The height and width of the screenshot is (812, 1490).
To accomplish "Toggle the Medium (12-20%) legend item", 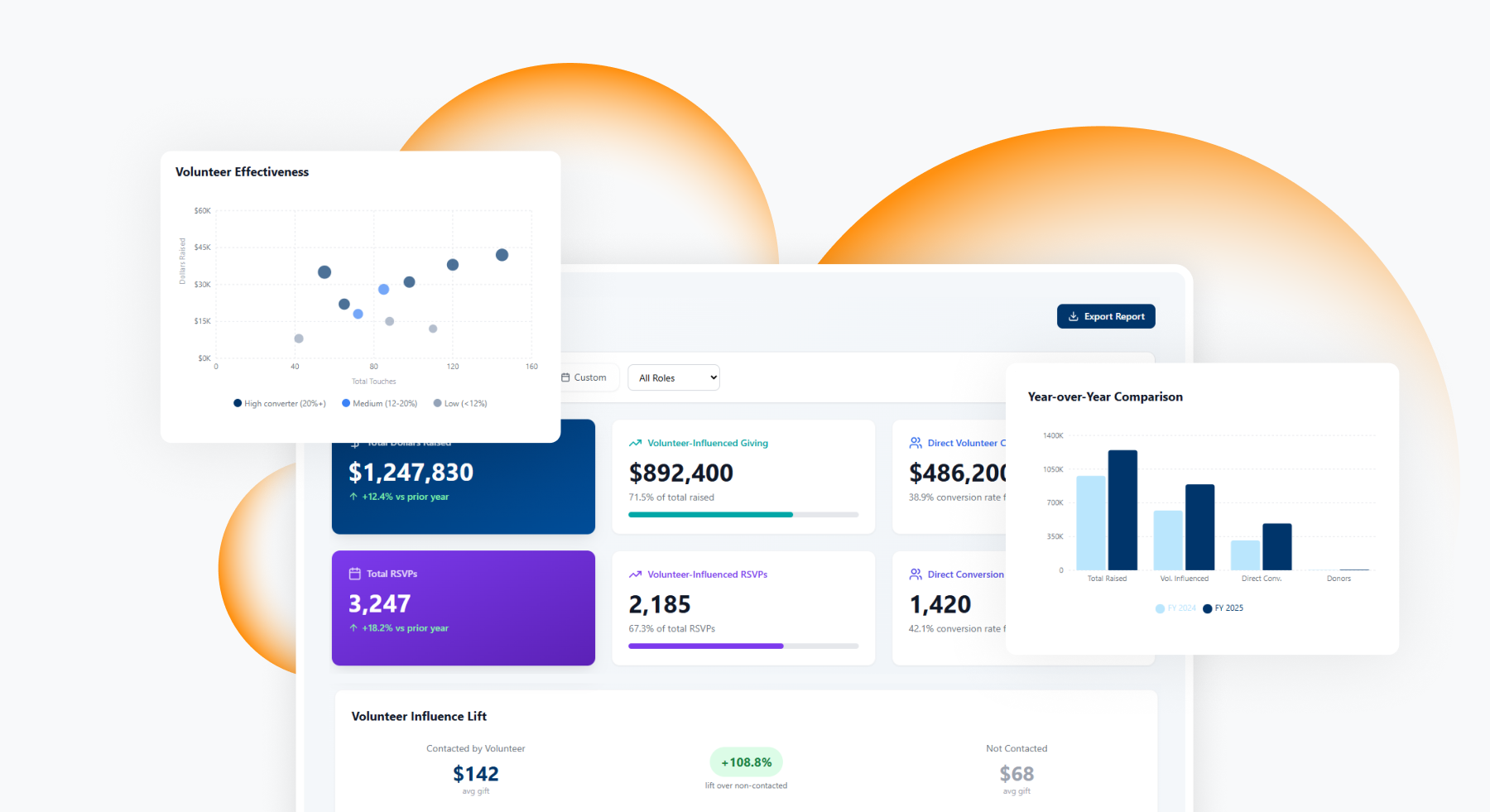I will [x=380, y=404].
